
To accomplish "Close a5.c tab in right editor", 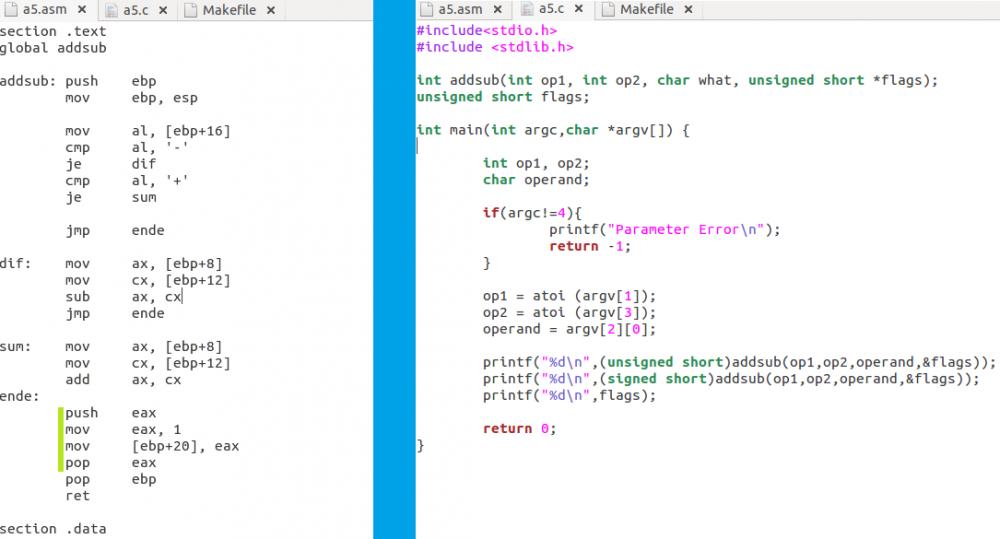I will pyautogui.click(x=579, y=9).
